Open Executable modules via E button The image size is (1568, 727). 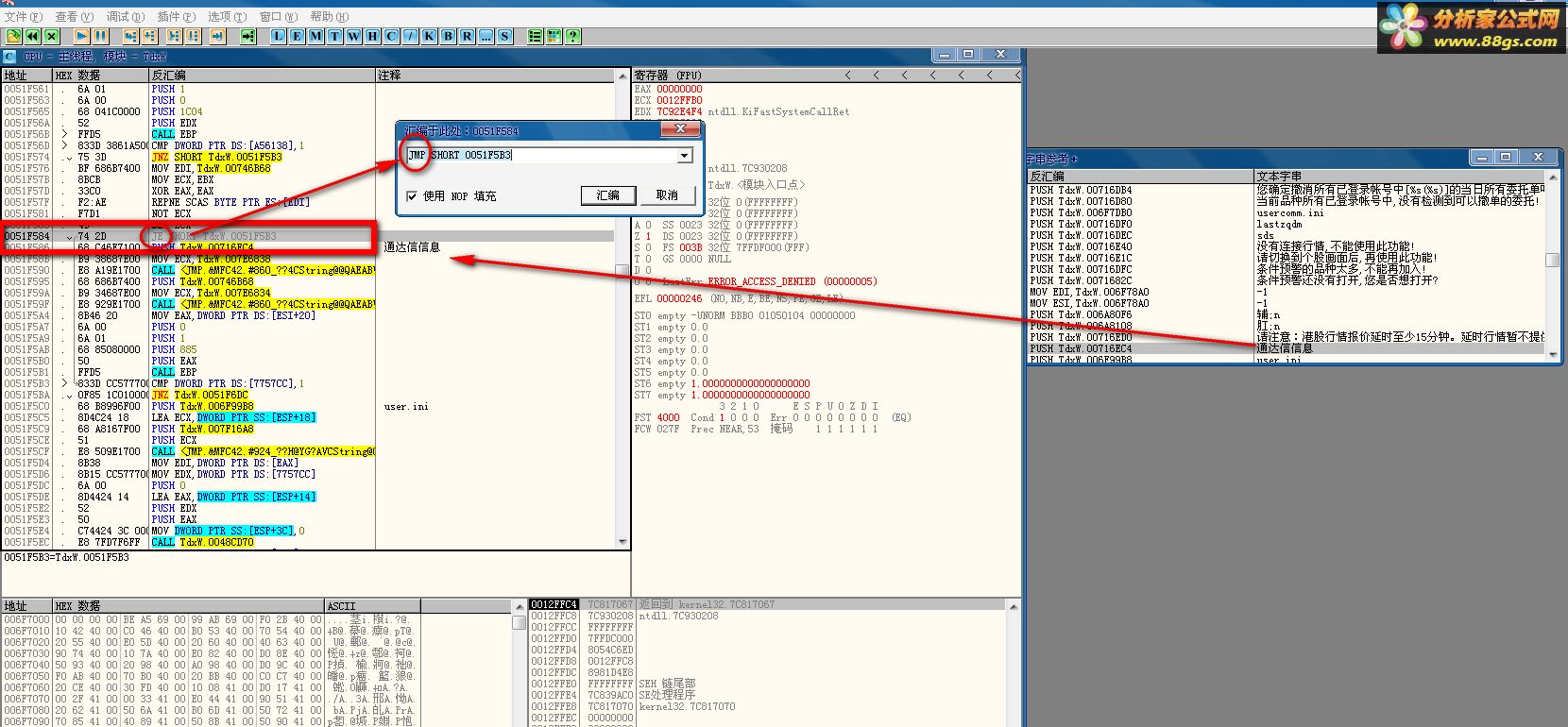(298, 36)
